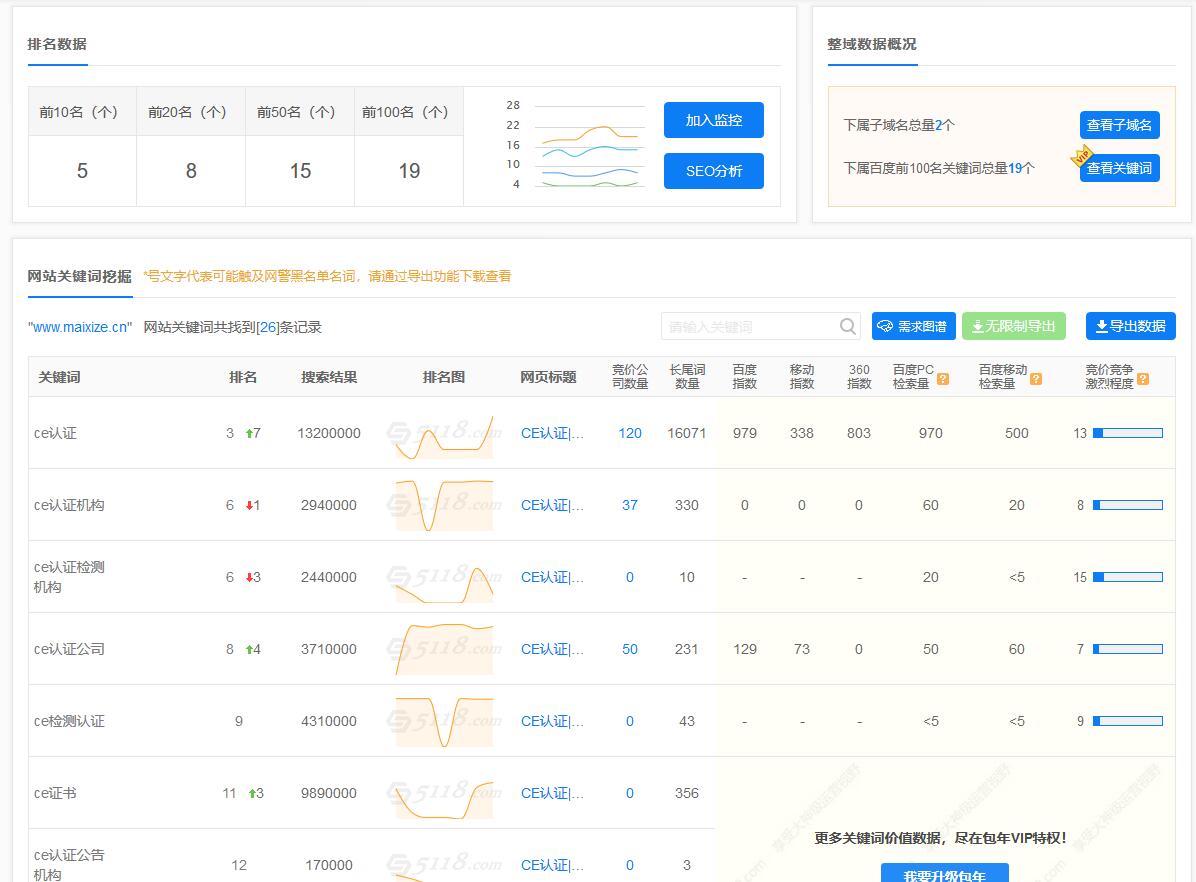
Task: Click 加入监控 button
Action: [x=713, y=120]
